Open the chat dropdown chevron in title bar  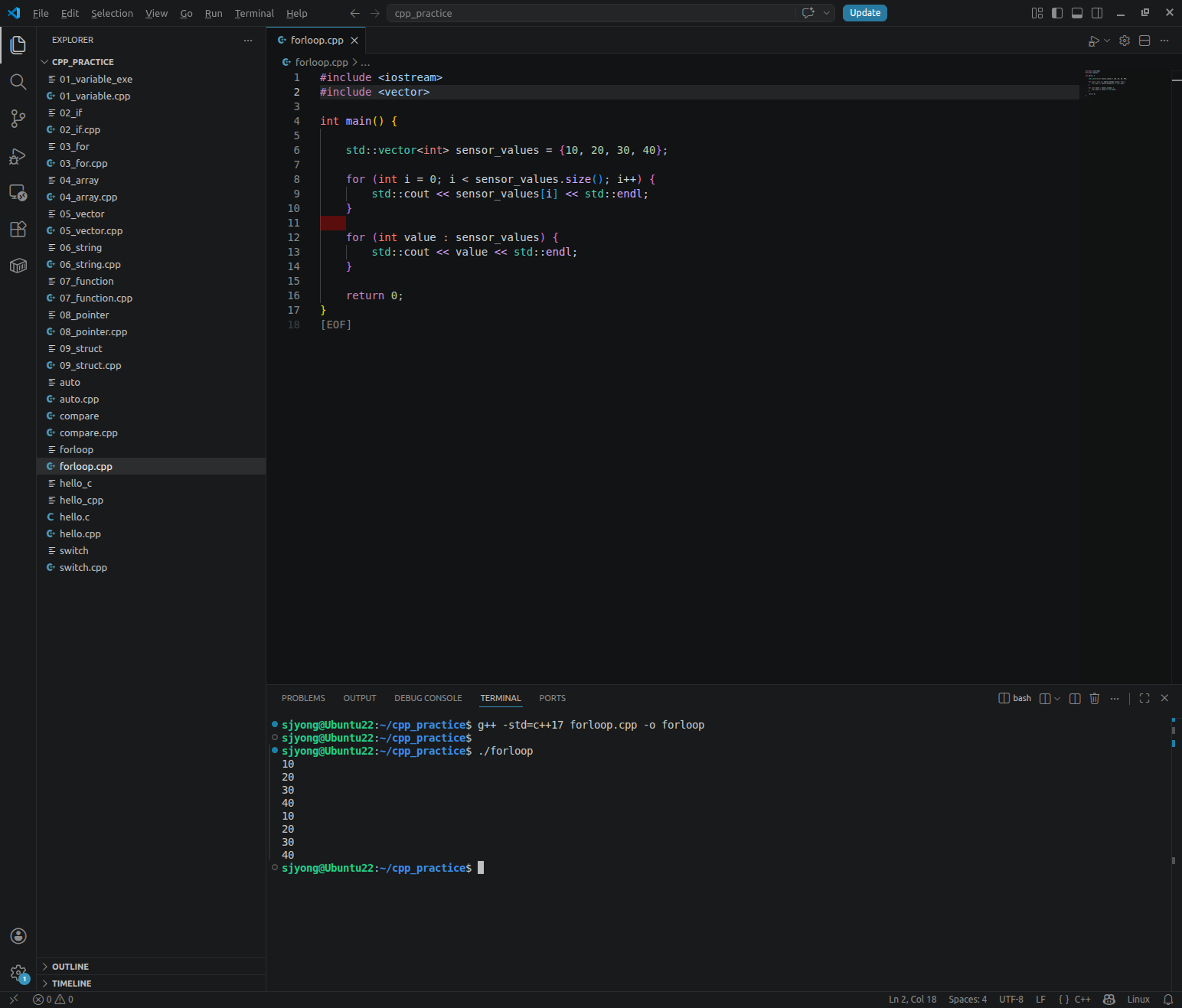(x=826, y=13)
